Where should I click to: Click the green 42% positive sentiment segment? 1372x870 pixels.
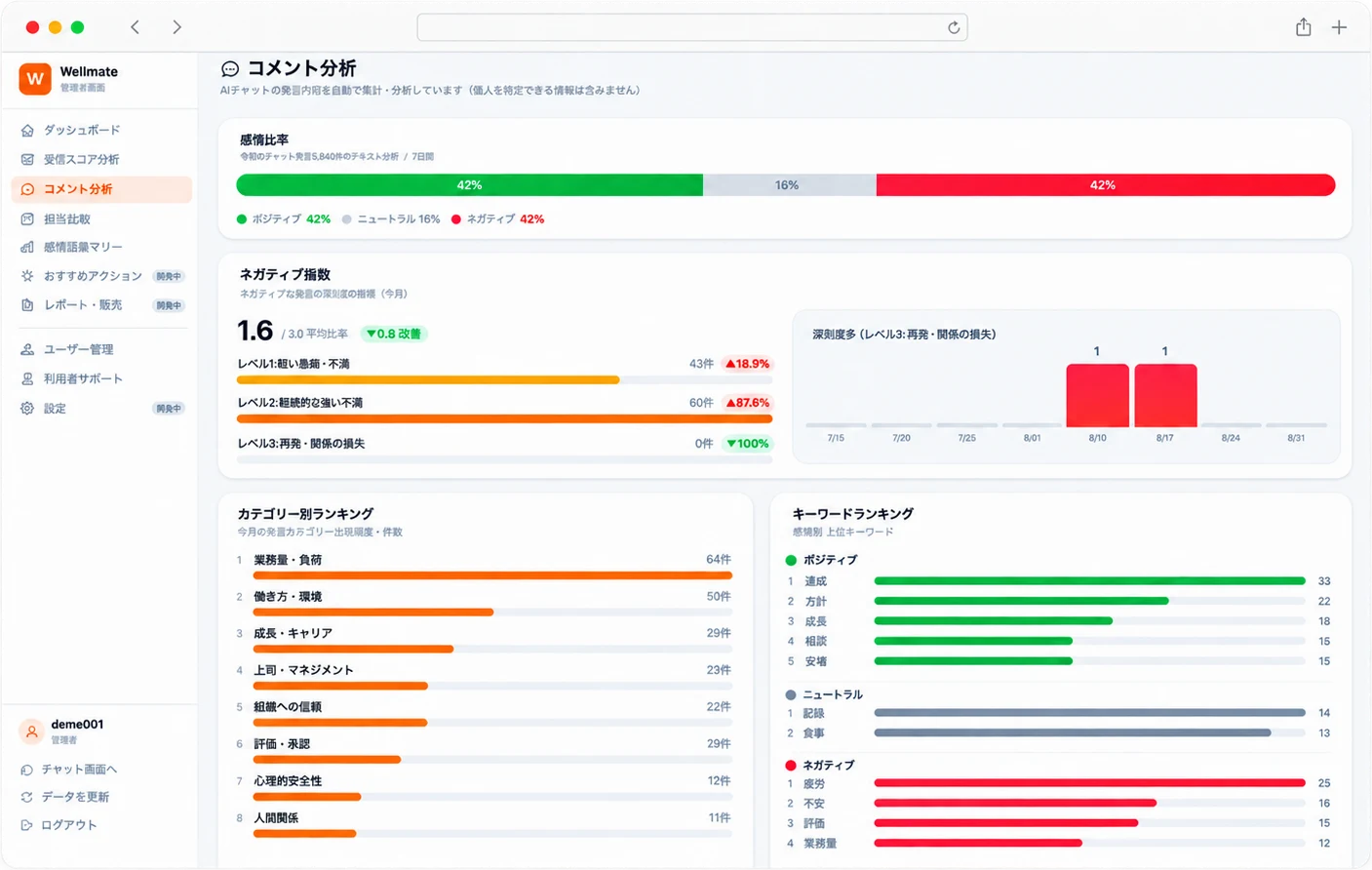(x=469, y=185)
